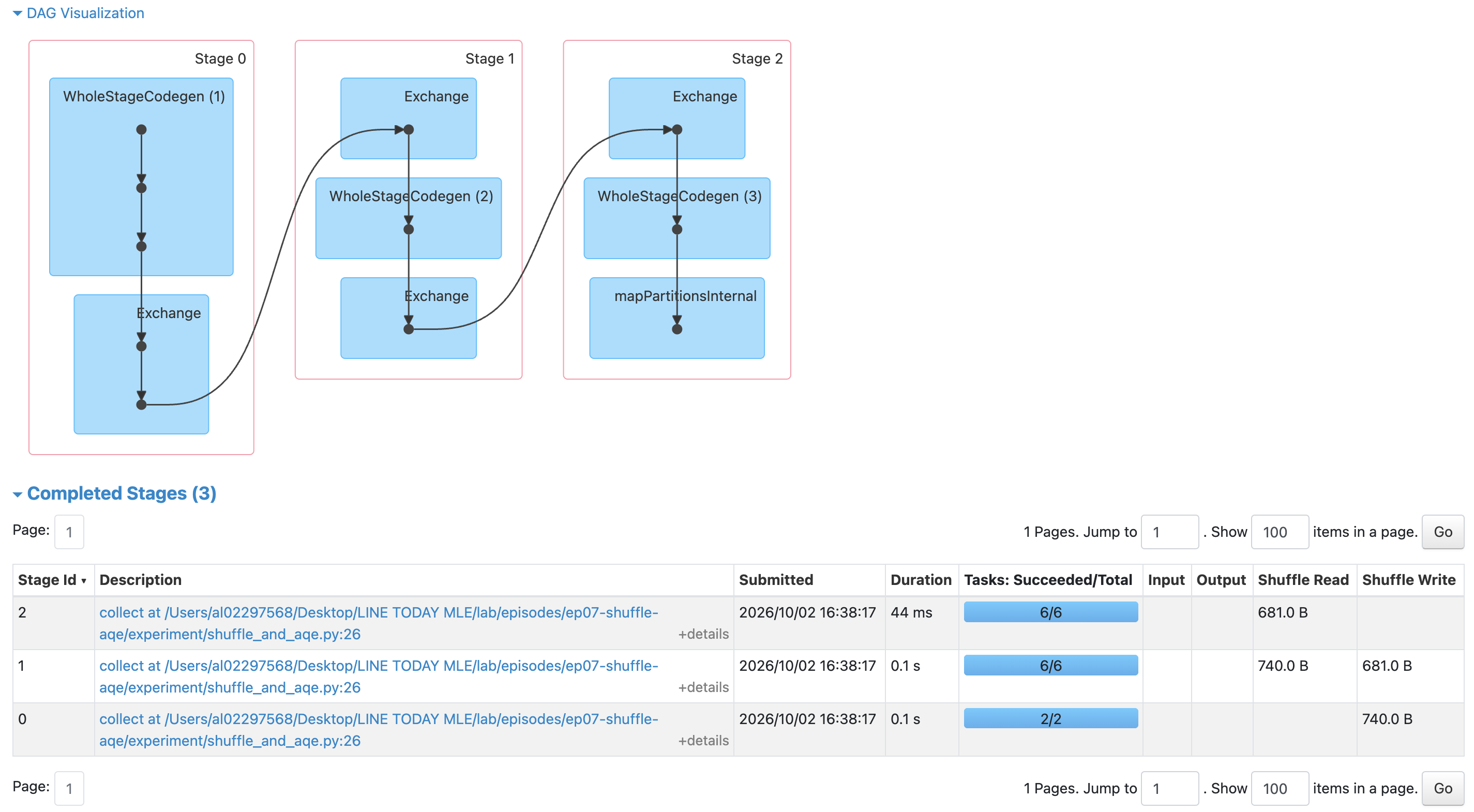Expand +details for stage 0
This screenshot has width=1474, height=812.
click(703, 741)
